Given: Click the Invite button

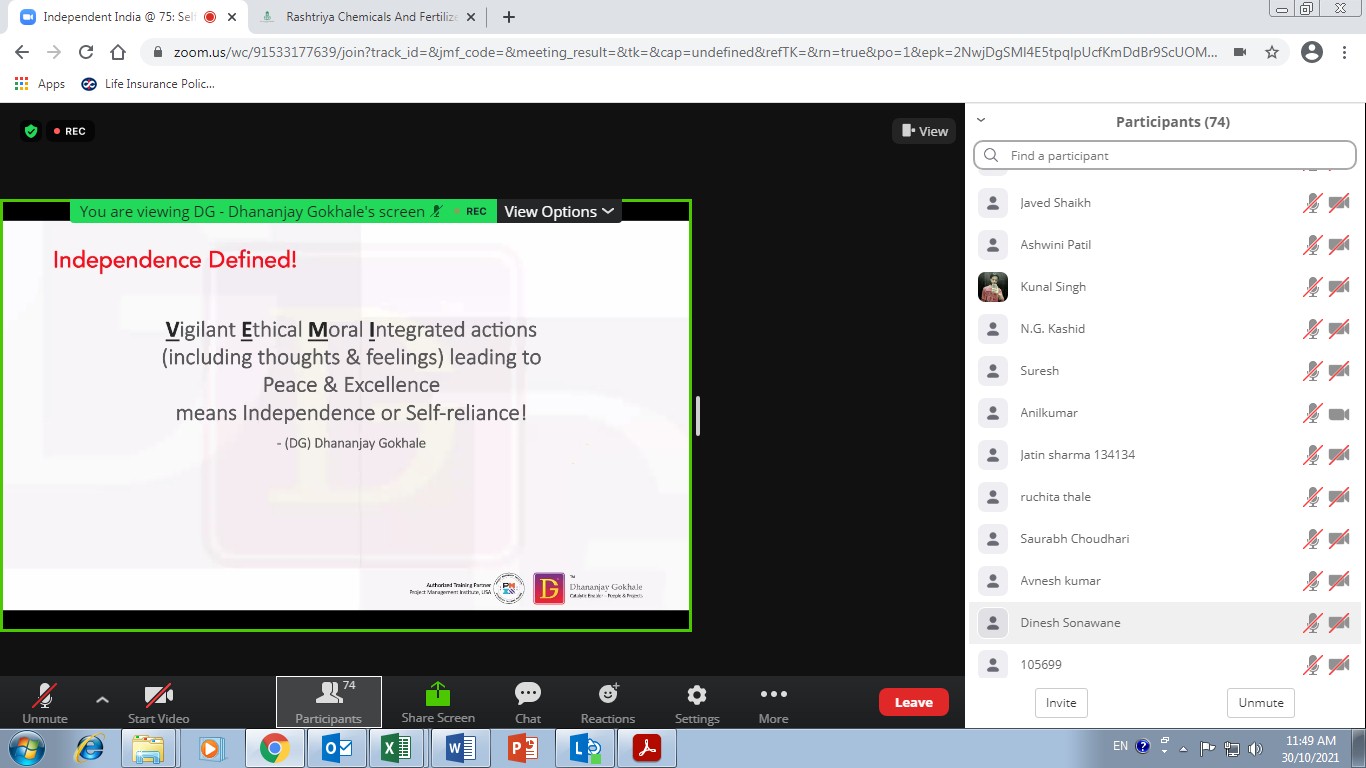Looking at the screenshot, I should (x=1060, y=702).
